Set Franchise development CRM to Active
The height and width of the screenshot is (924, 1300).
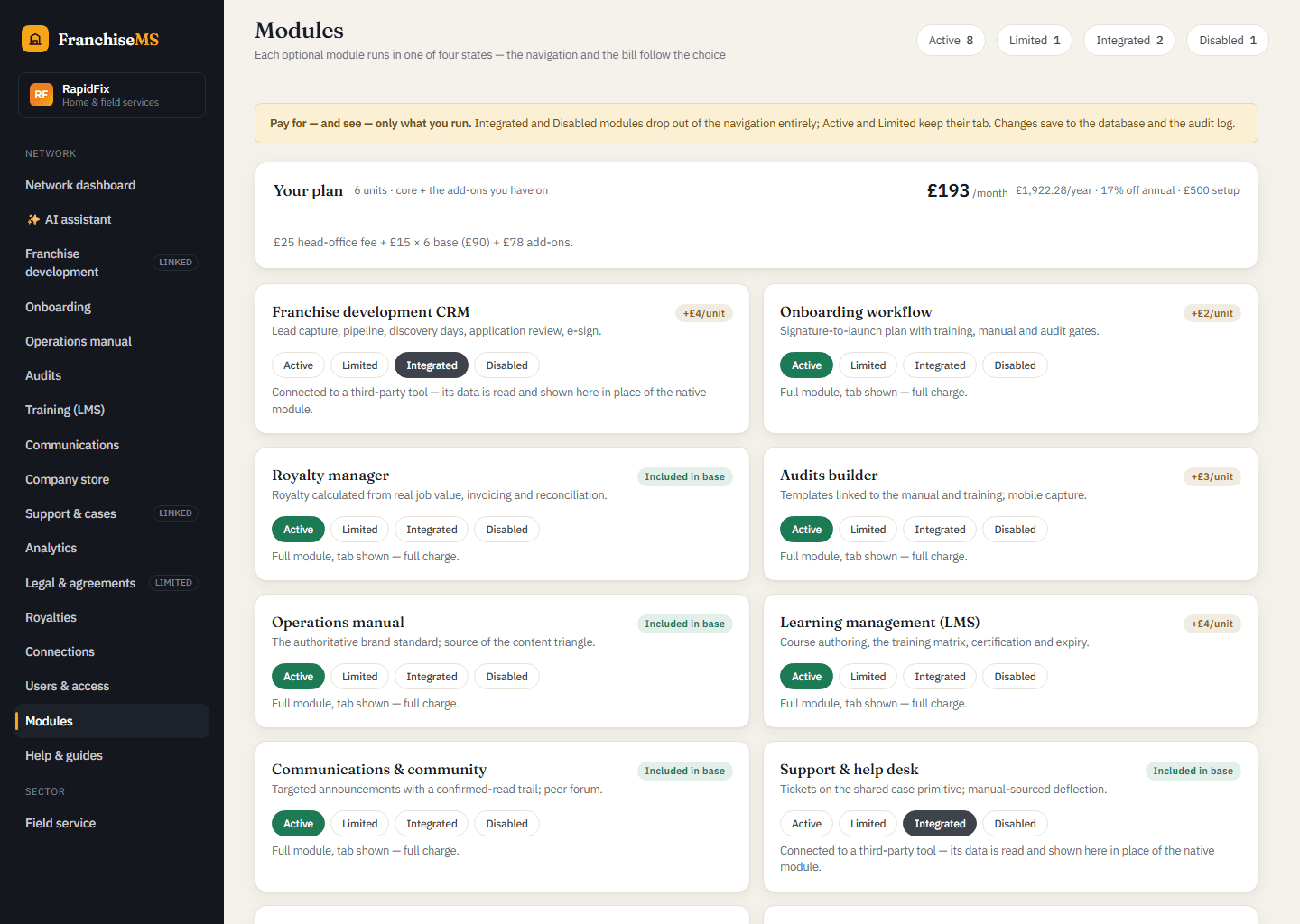point(298,365)
